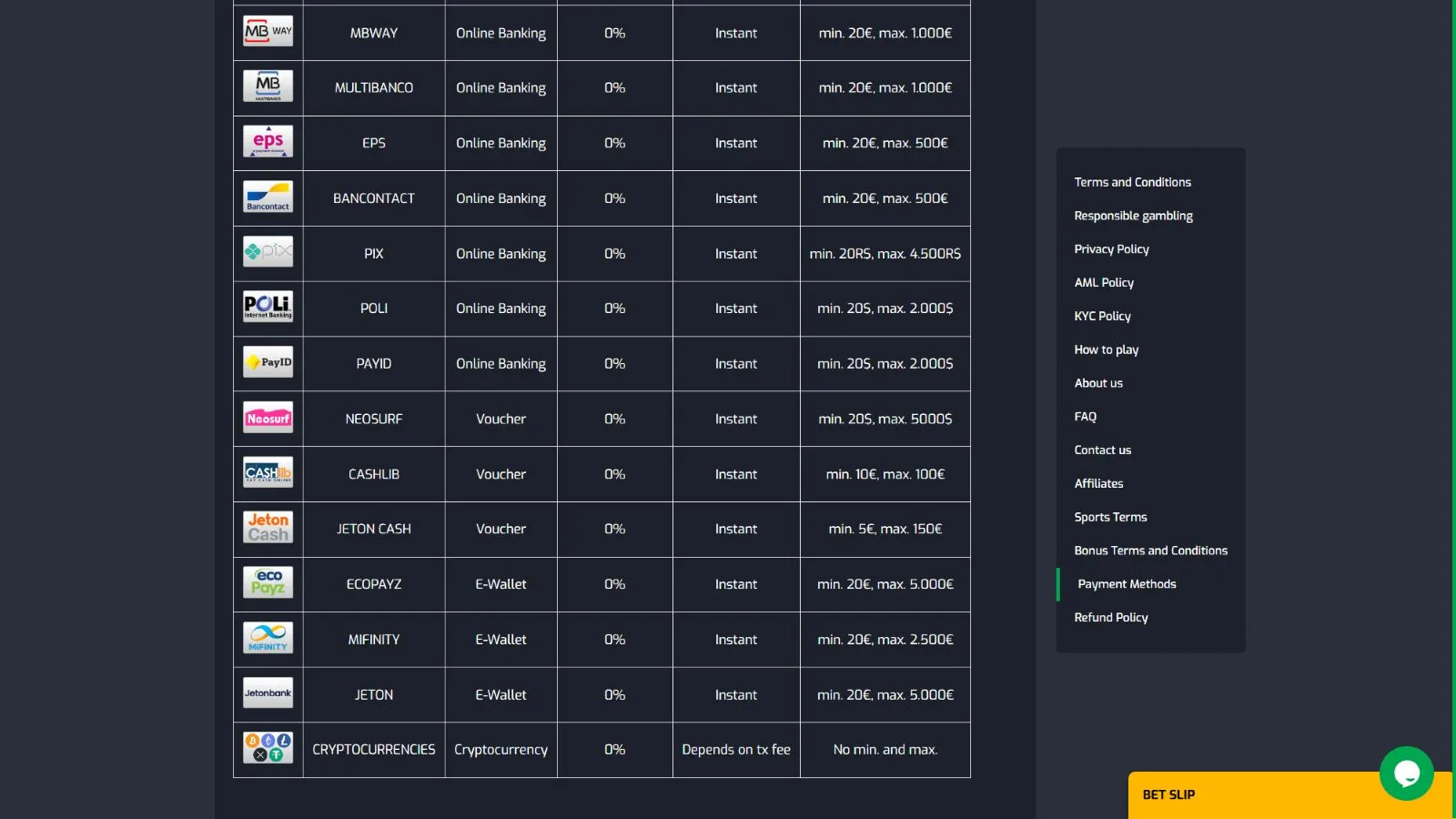Go to Responsible gambling page
The width and height of the screenshot is (1456, 819).
click(1133, 216)
